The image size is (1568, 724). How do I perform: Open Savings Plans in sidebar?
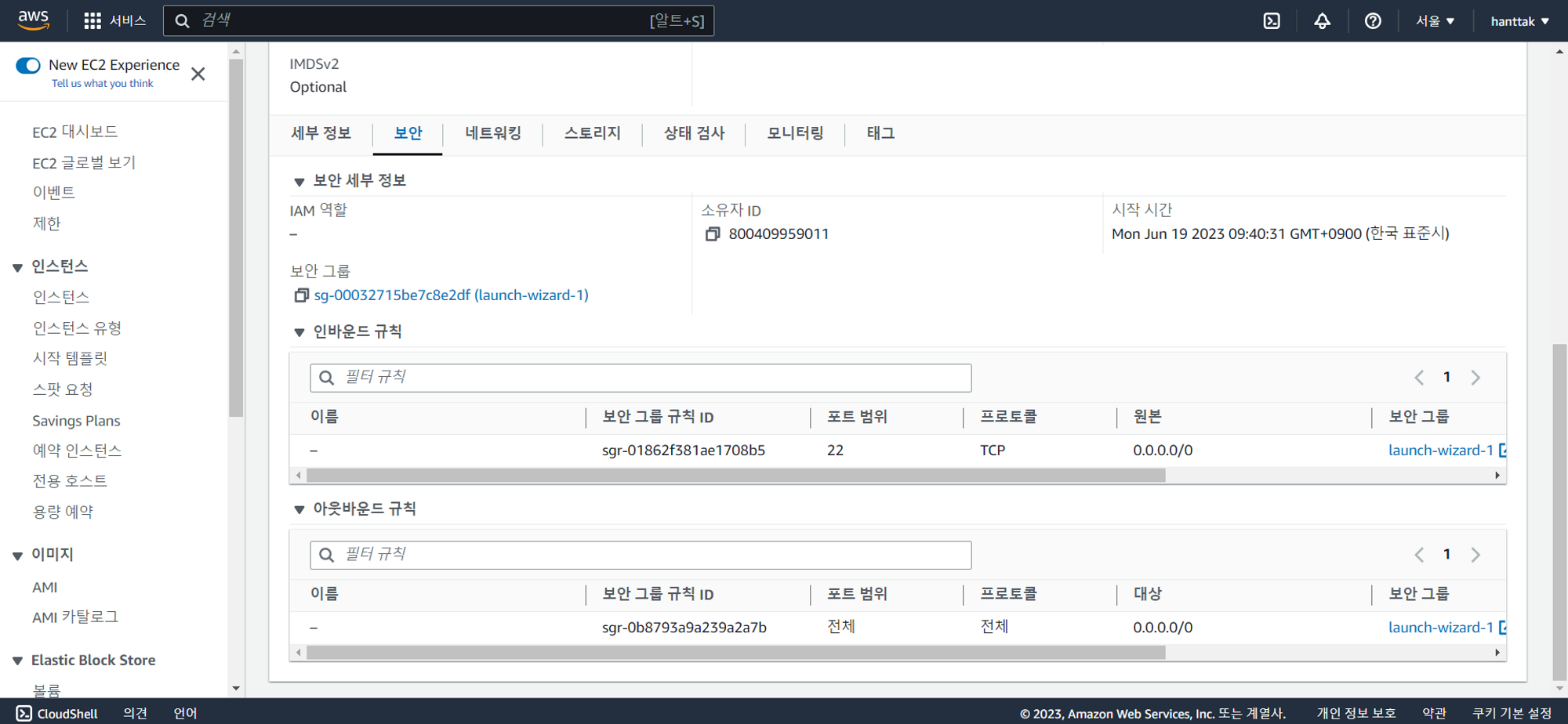76,421
